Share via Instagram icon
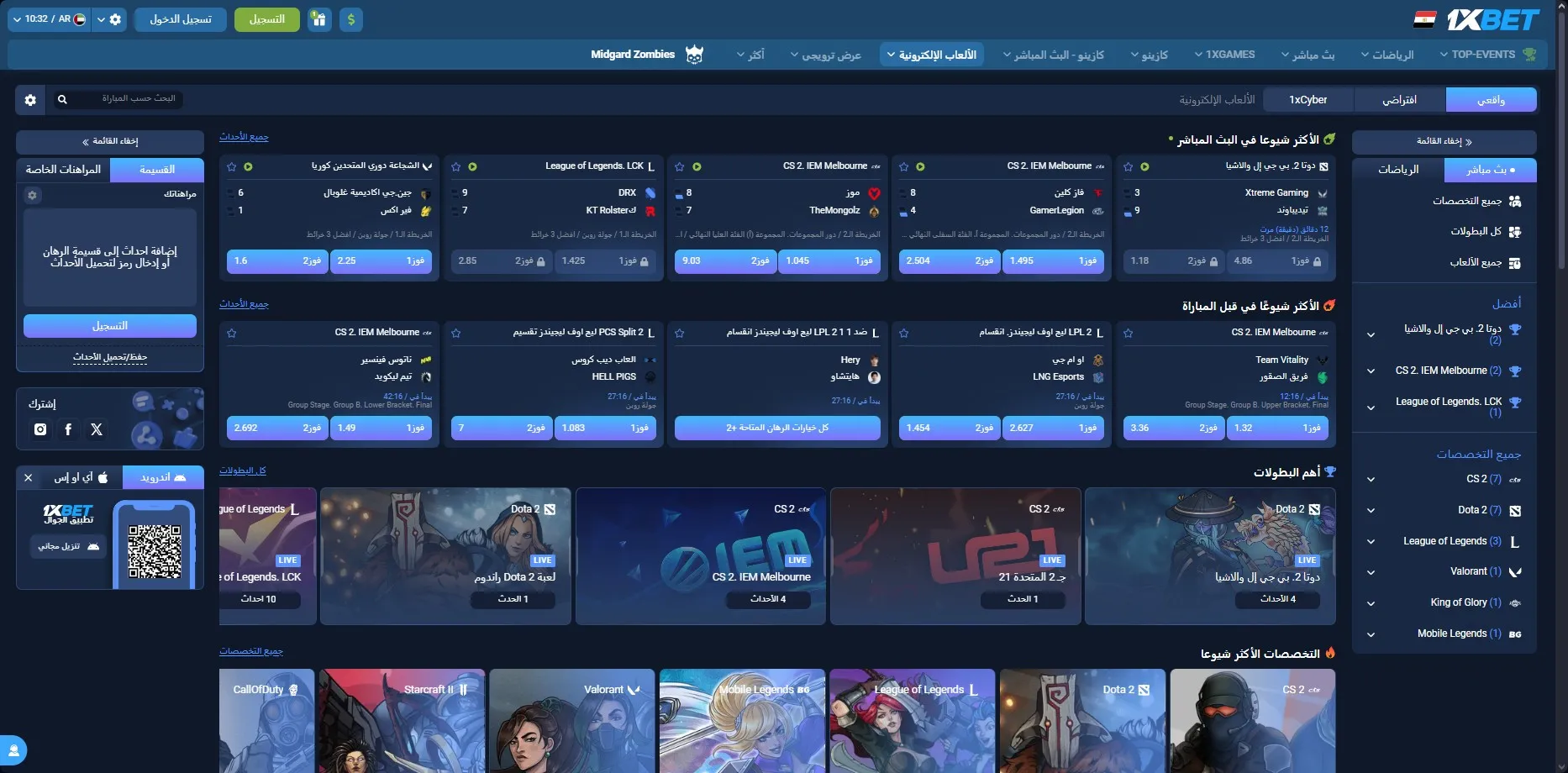This screenshot has width=1568, height=773. click(x=40, y=429)
